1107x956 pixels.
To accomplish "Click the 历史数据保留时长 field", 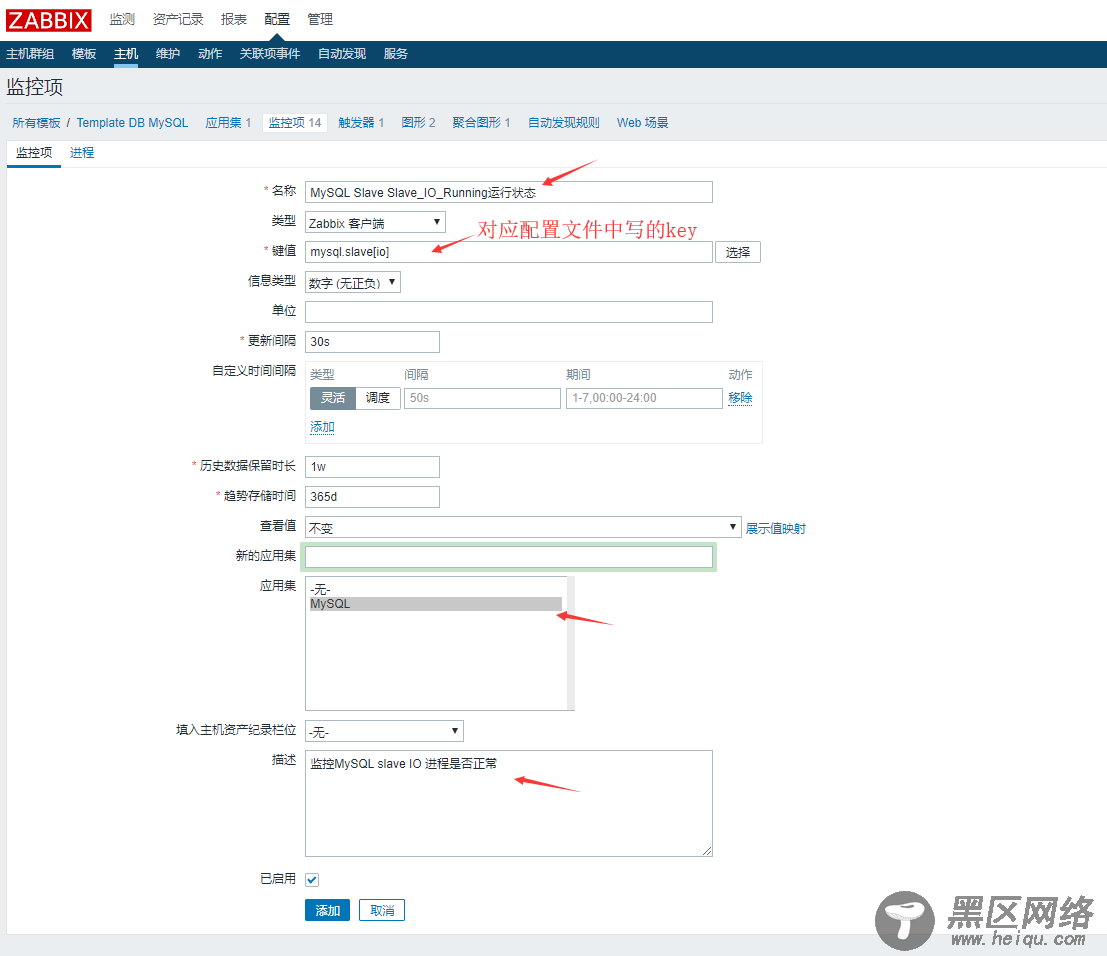I will [x=372, y=467].
